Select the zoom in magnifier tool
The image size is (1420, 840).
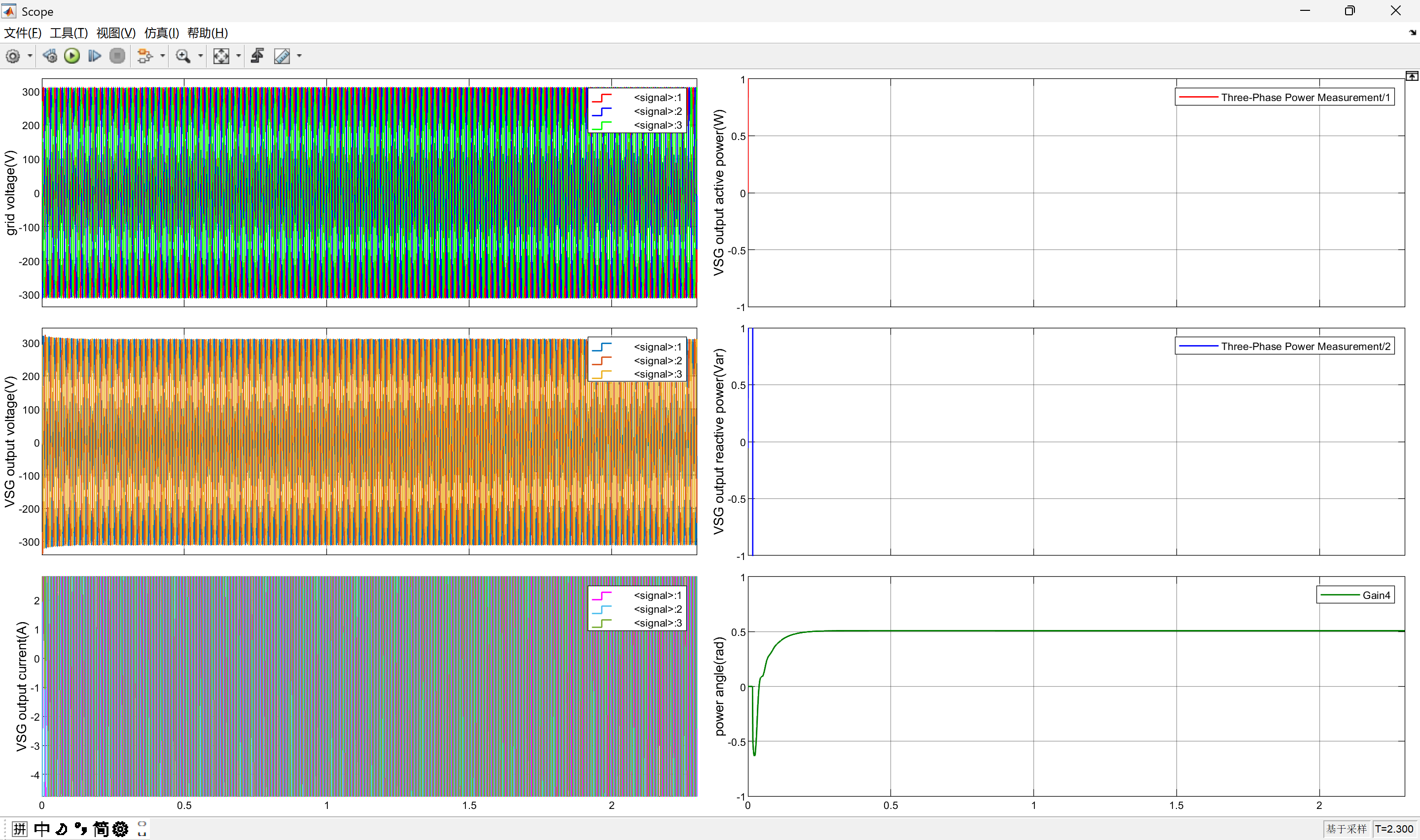(x=183, y=56)
